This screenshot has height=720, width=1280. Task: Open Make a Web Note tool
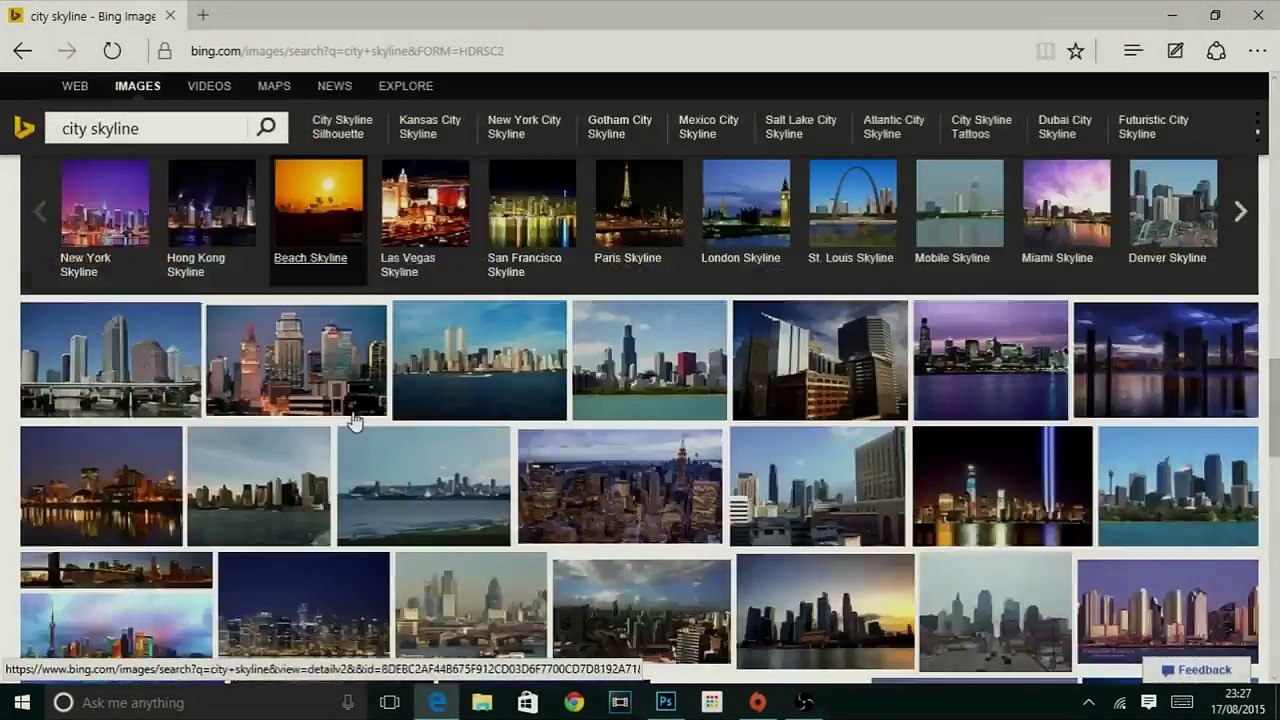tap(1175, 51)
